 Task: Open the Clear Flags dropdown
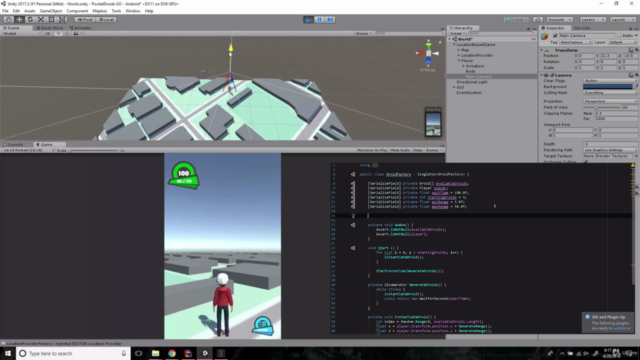coord(610,81)
